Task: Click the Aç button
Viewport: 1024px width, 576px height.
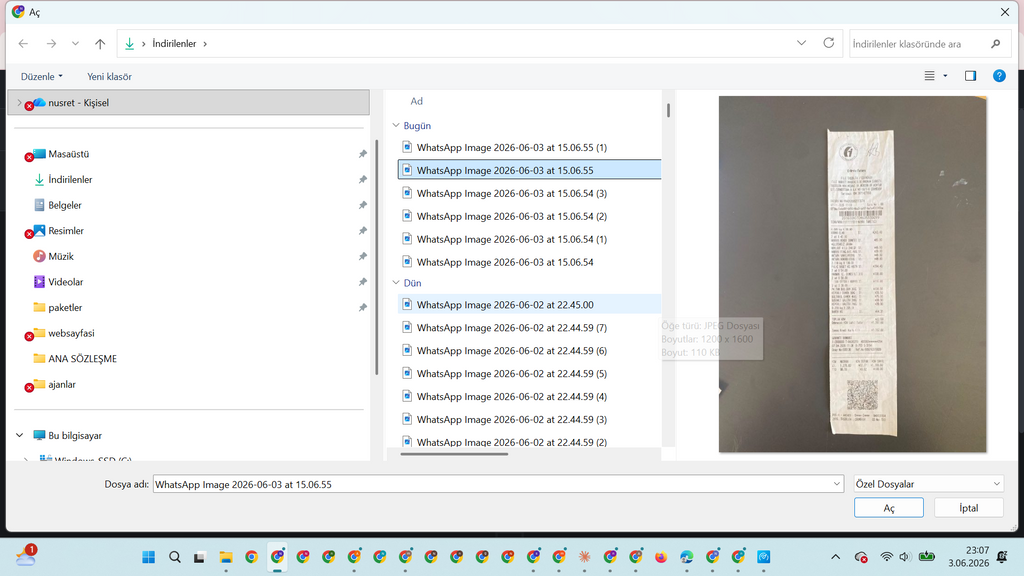Action: [x=888, y=507]
